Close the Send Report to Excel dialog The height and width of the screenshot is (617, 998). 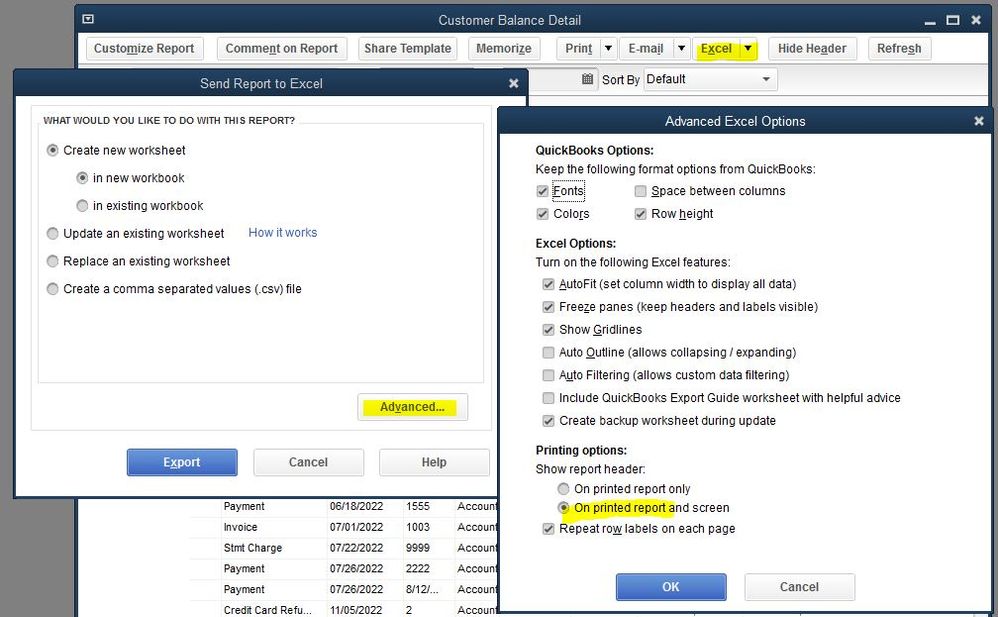514,83
